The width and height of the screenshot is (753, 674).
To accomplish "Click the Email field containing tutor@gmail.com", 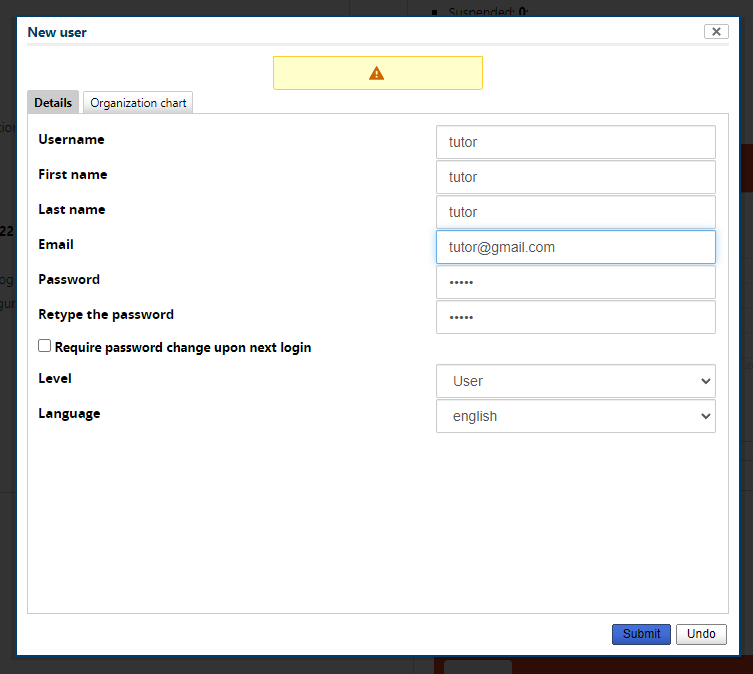I will (x=576, y=247).
